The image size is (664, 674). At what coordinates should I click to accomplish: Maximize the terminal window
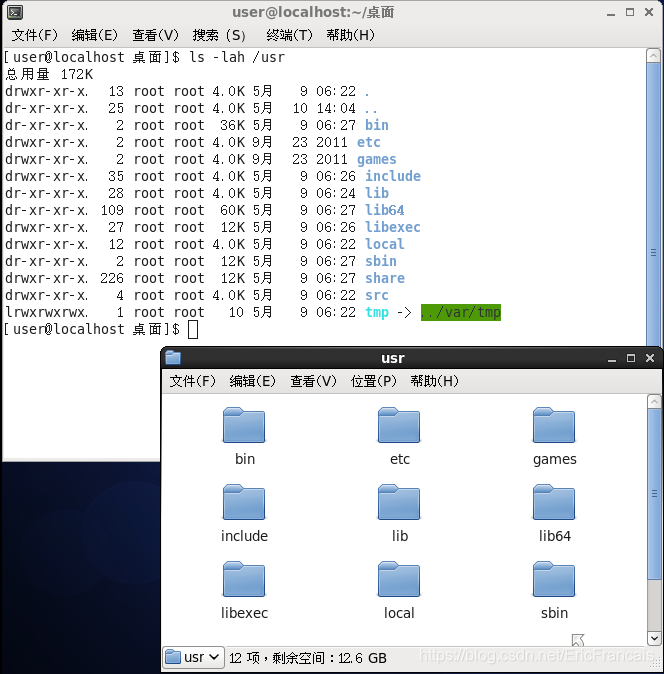[630, 12]
